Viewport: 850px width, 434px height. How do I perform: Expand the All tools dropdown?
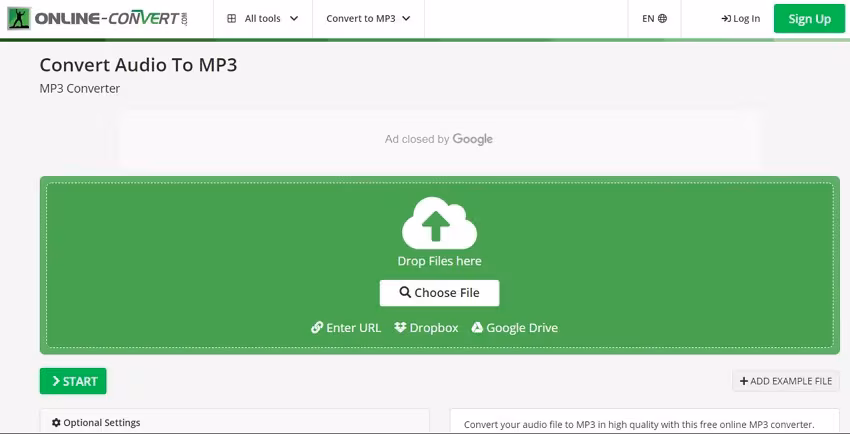[x=263, y=18]
